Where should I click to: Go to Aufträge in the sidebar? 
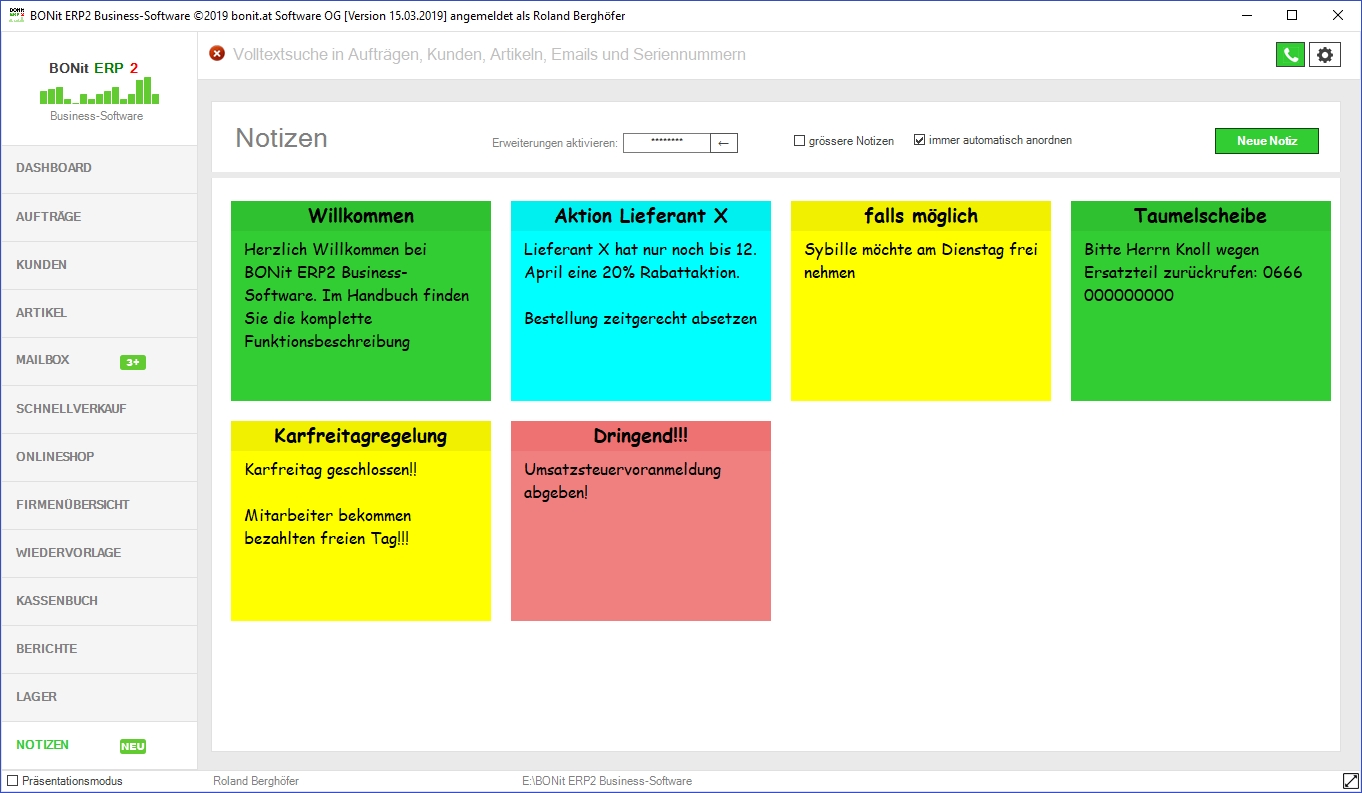[99, 217]
